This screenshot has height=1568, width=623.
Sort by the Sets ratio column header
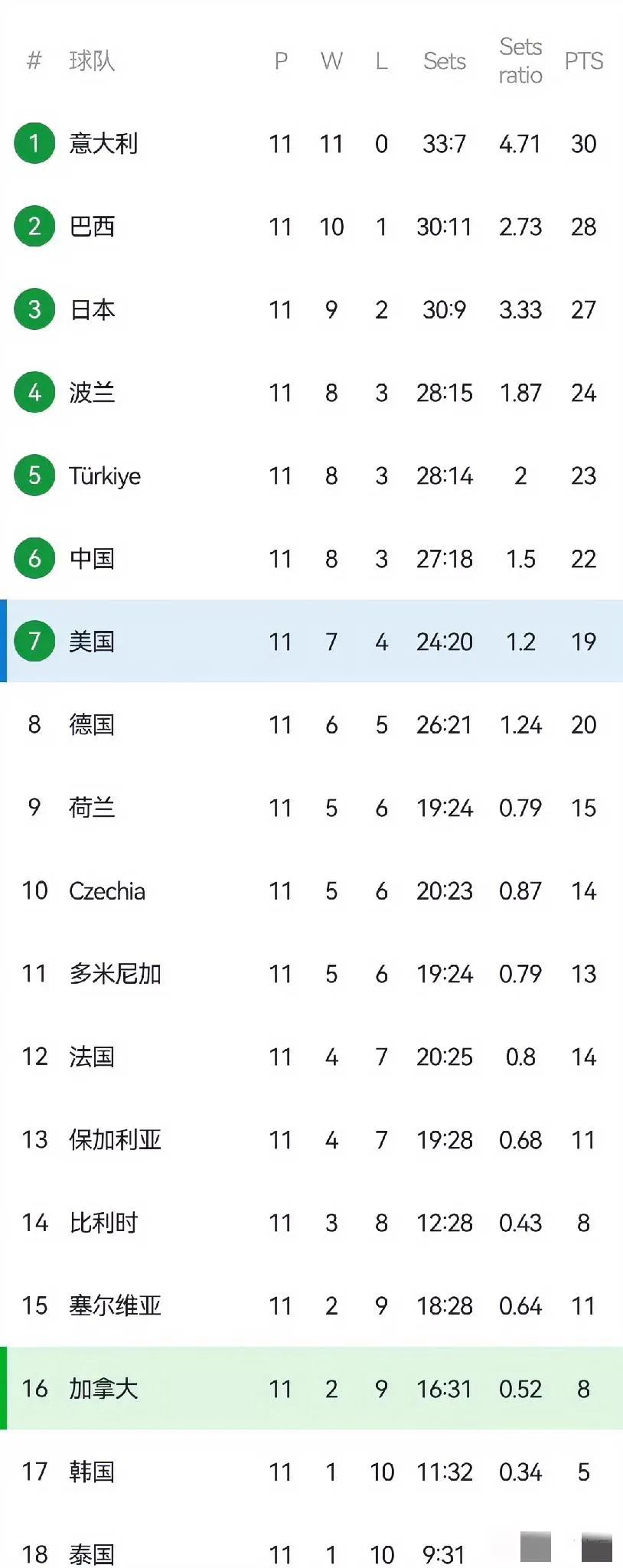coord(520,60)
